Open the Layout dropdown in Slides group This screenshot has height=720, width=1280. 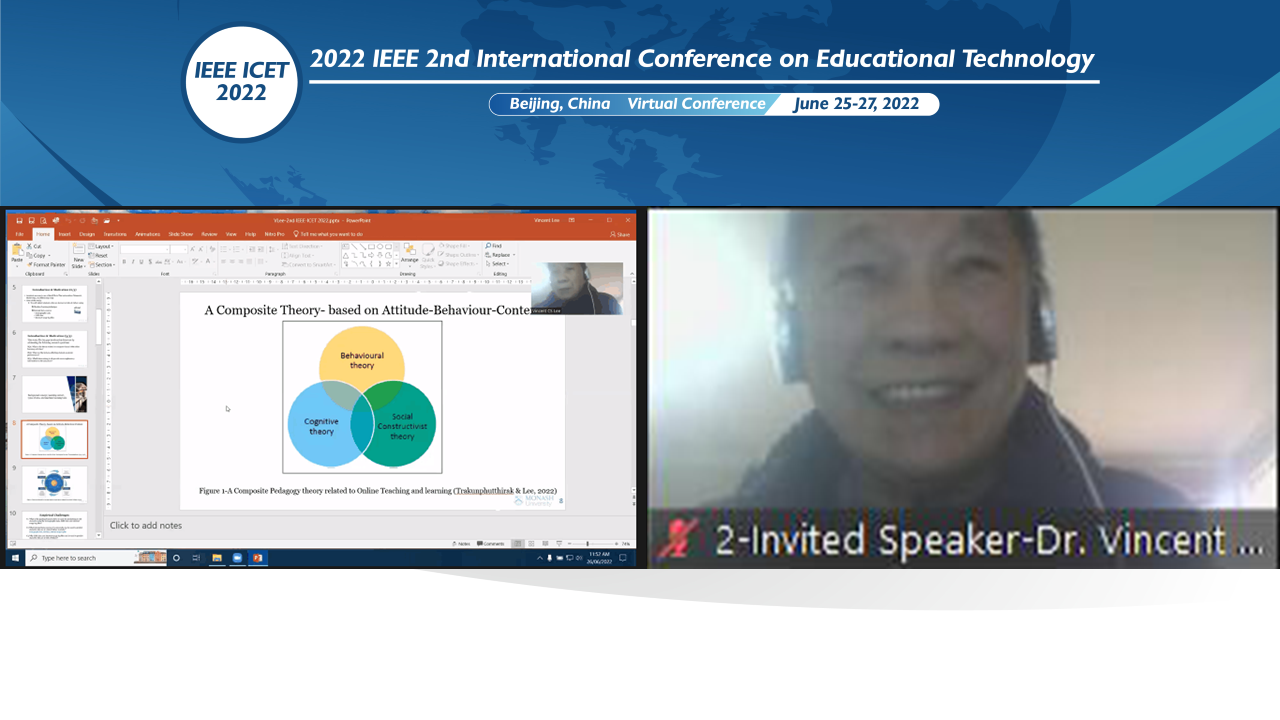click(103, 246)
